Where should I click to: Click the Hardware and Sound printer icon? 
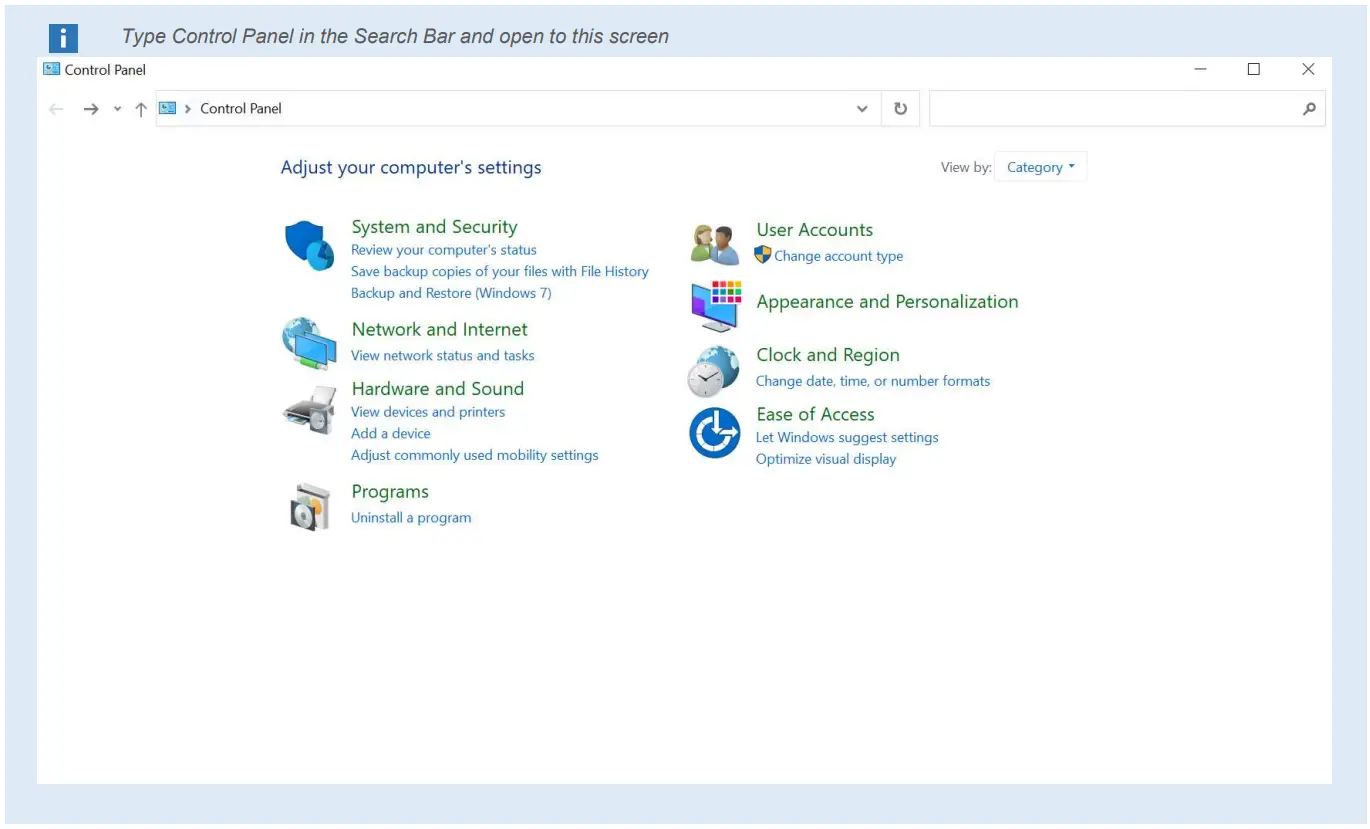[309, 408]
